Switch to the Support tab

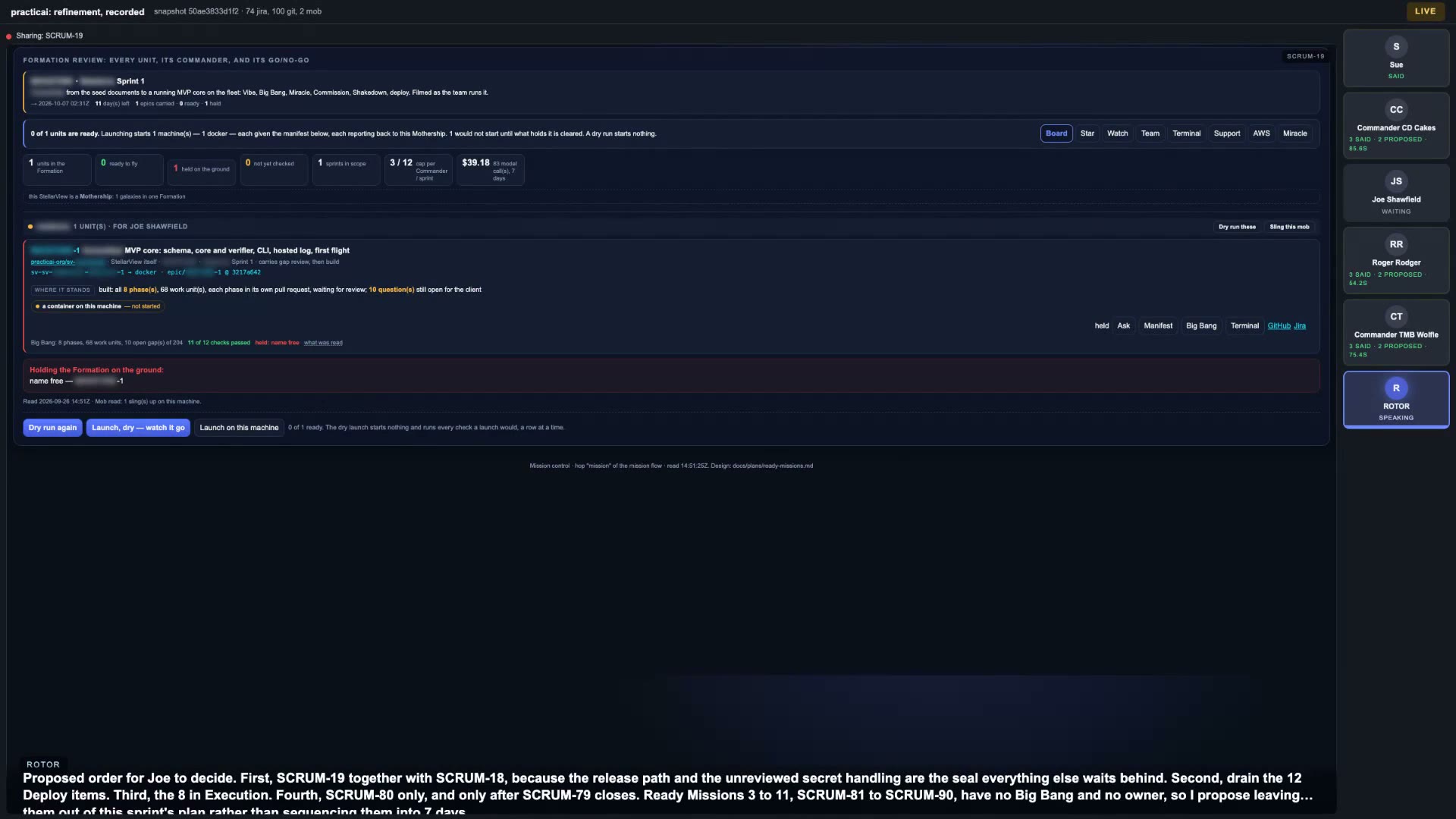[1227, 133]
